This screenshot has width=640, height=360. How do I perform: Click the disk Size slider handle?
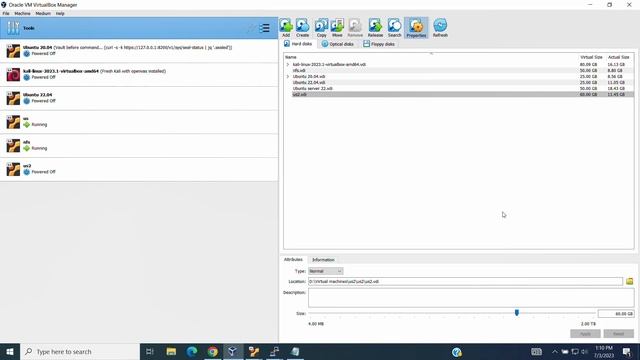[x=517, y=313]
